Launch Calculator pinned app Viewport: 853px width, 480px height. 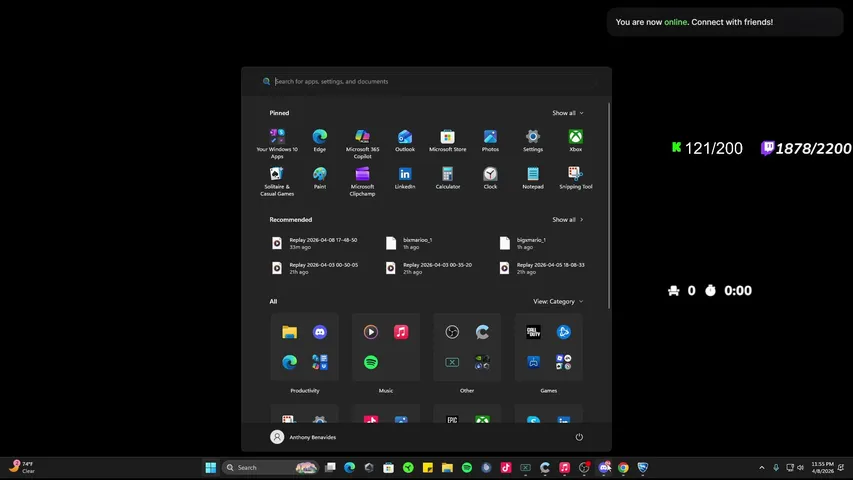(448, 178)
